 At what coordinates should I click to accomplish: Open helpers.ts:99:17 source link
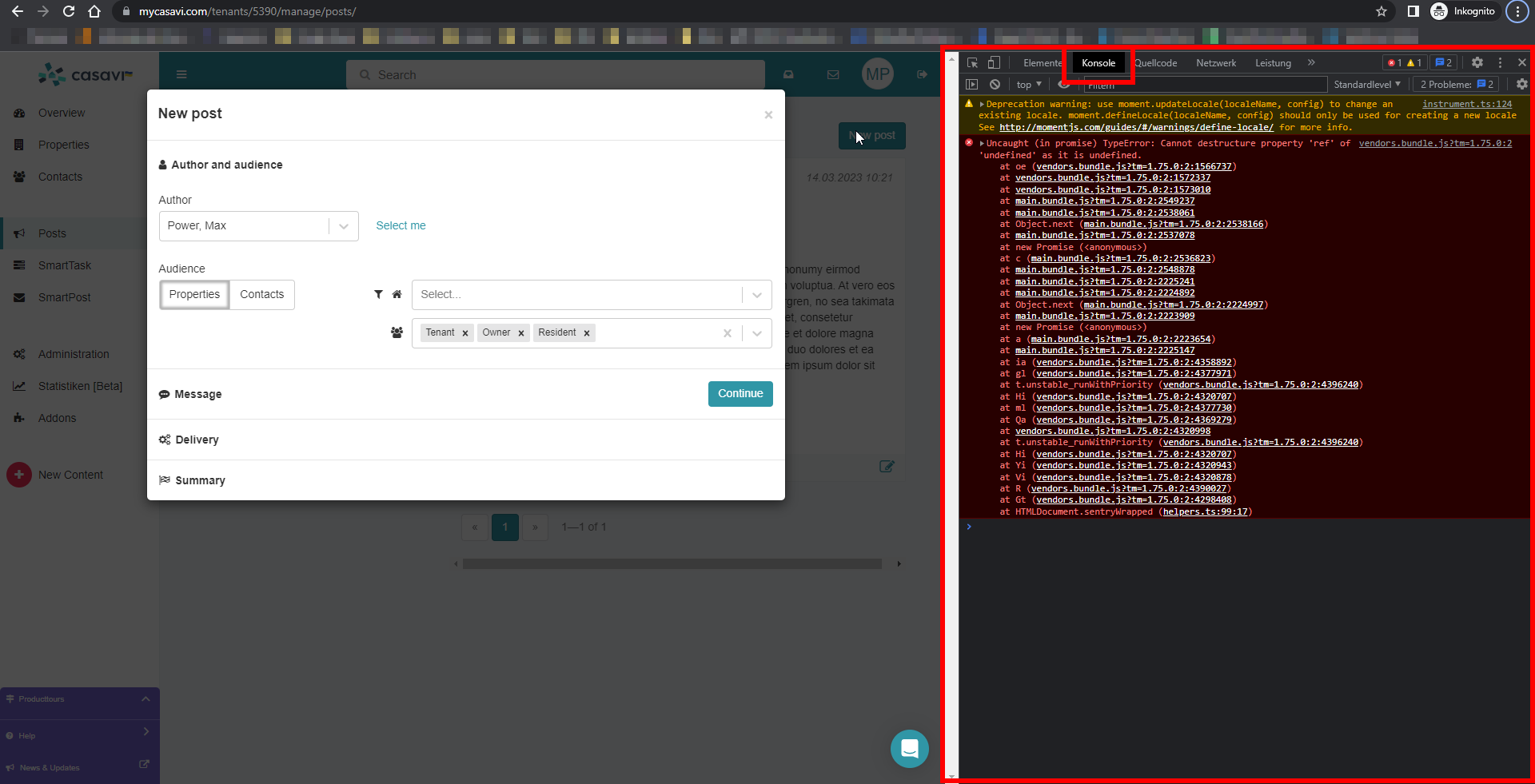(1206, 512)
